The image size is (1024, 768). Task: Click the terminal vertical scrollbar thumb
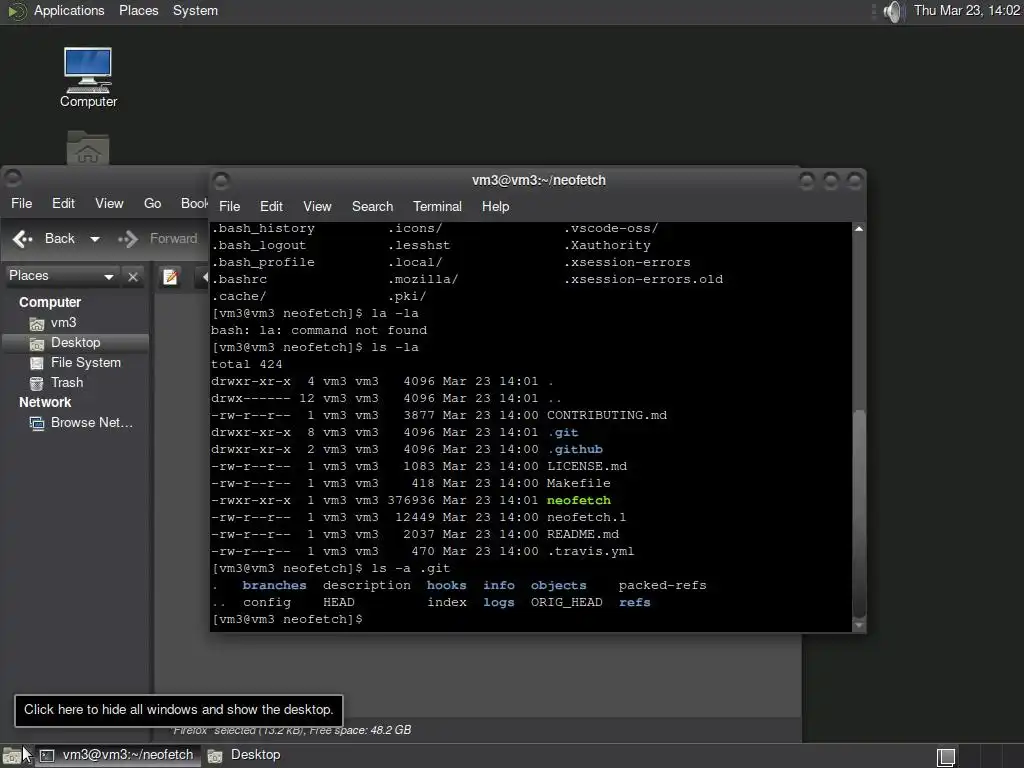[859, 513]
